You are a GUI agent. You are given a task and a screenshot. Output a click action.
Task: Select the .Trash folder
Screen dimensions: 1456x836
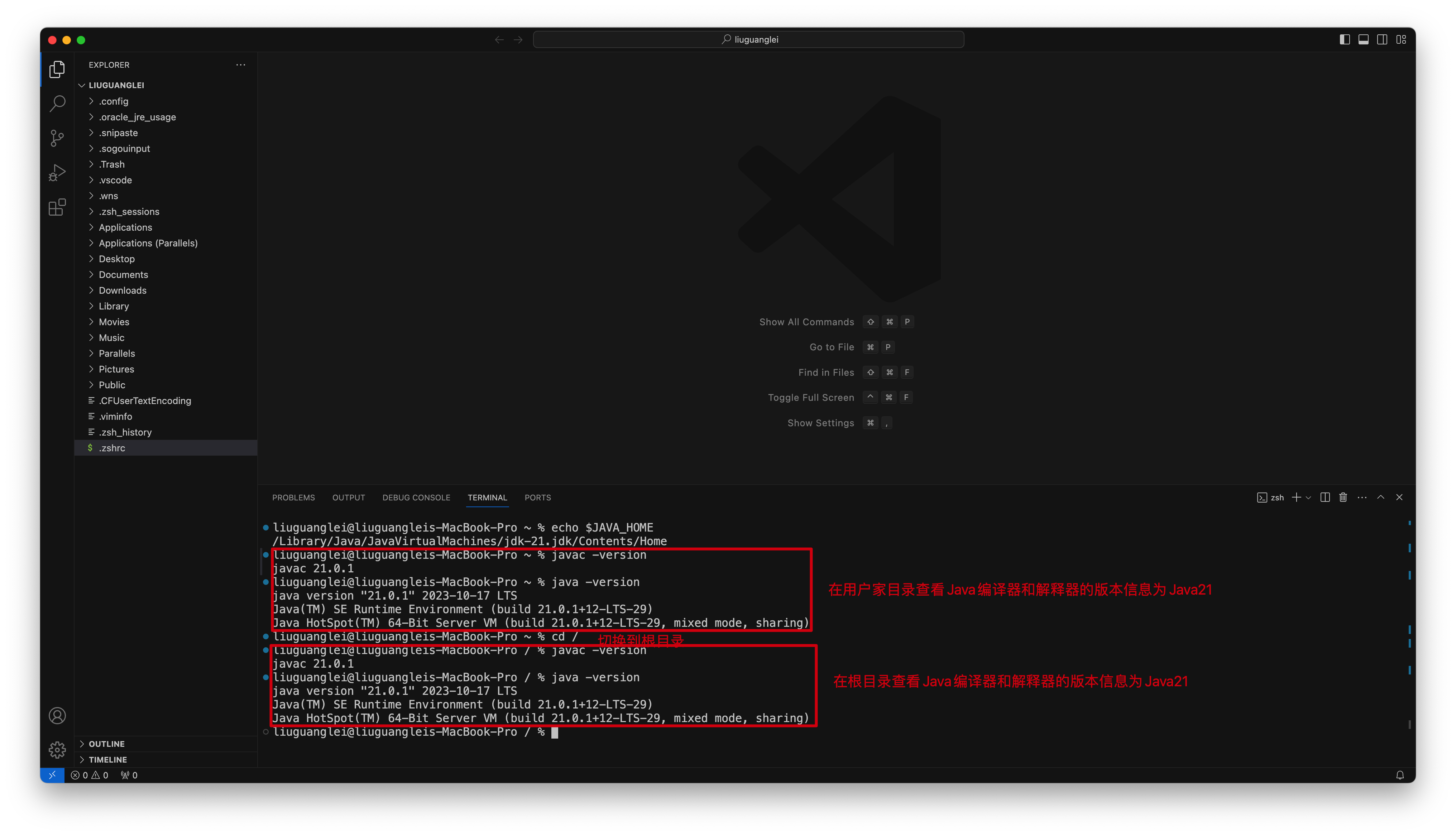pos(166,164)
